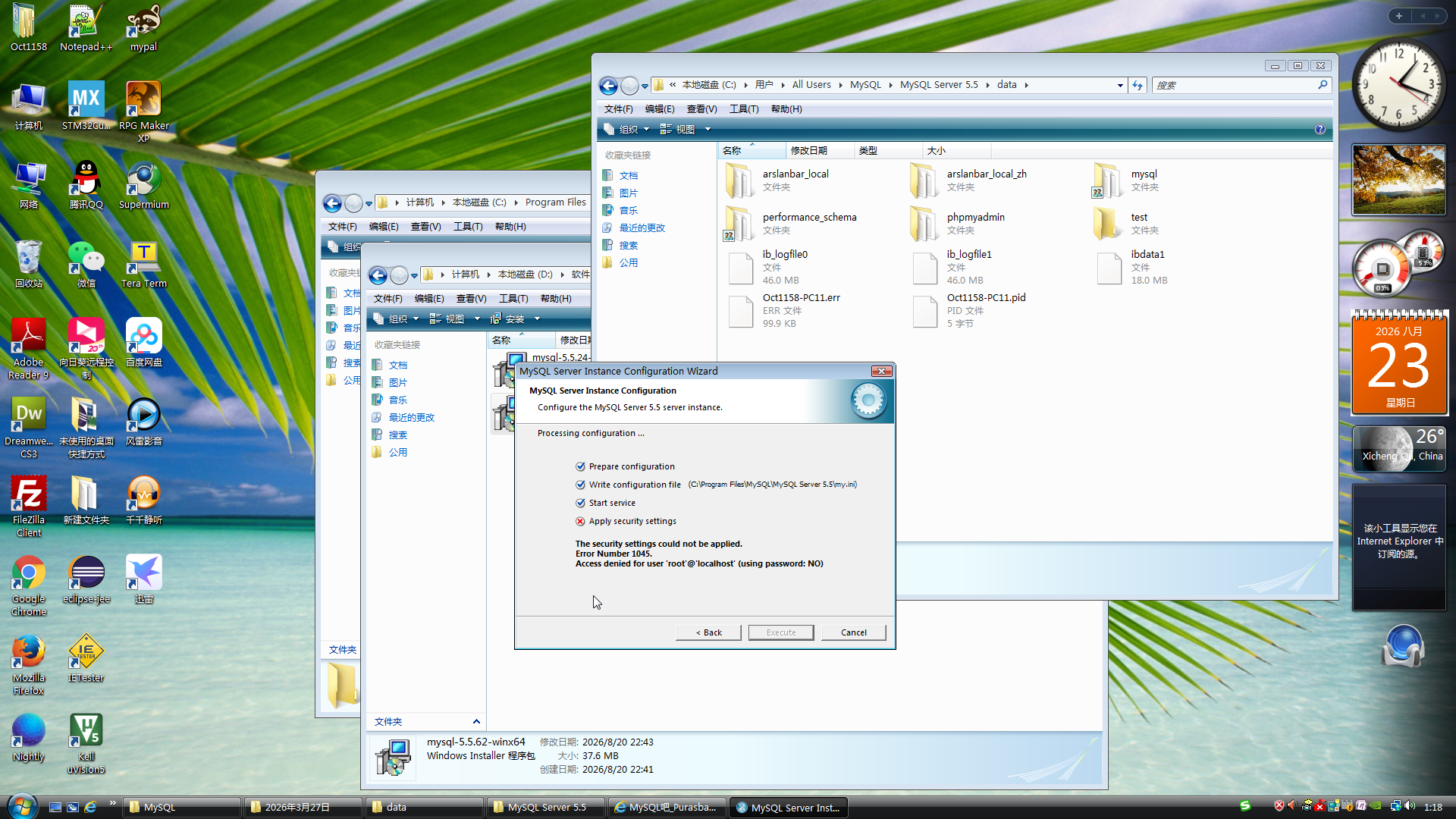Screen dimensions: 1456x819
Task: Open eclipse-jee desktop shortcut
Action: click(86, 579)
